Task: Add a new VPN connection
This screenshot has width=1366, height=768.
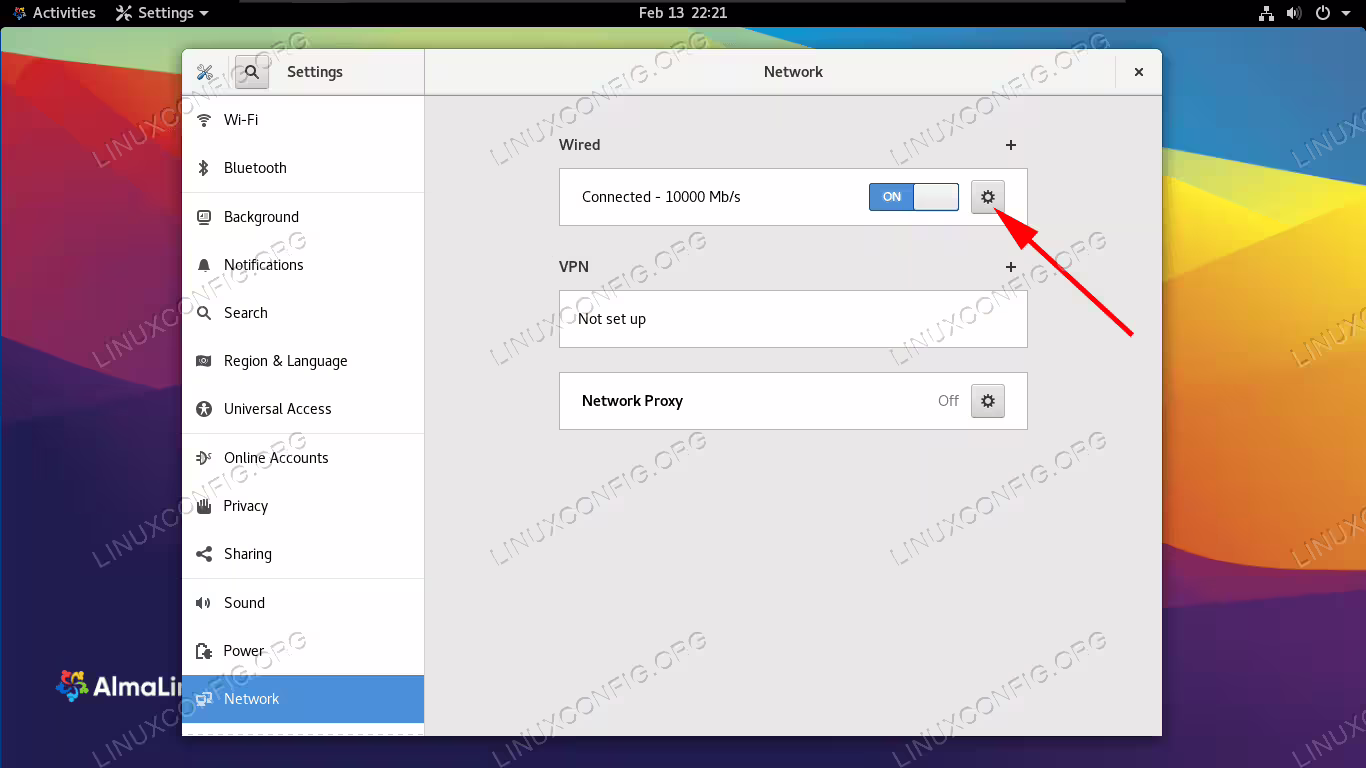Action: pos(1011,267)
